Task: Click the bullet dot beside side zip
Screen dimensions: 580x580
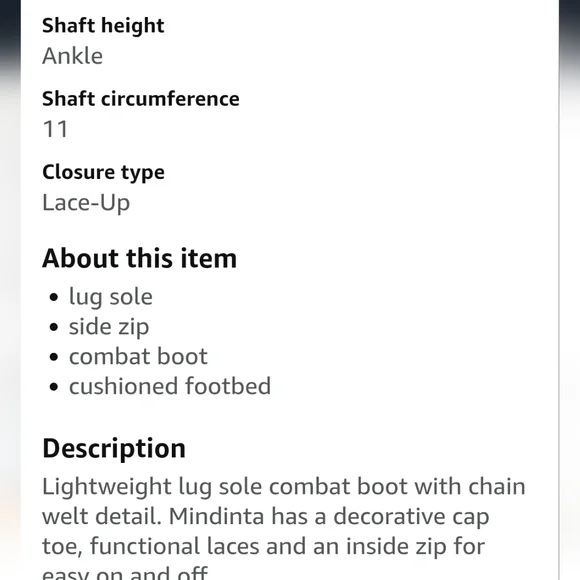Action: [x=54, y=327]
